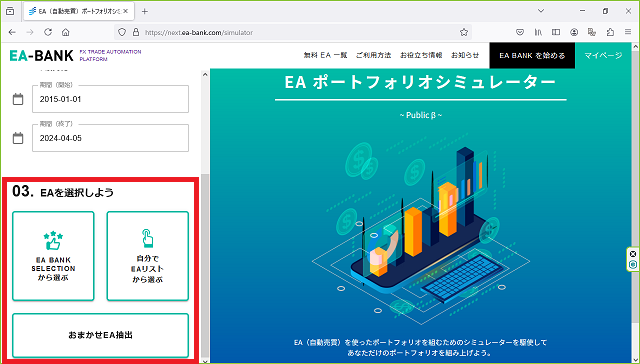
Task: Open Firefox account icon
Action: [574, 32]
